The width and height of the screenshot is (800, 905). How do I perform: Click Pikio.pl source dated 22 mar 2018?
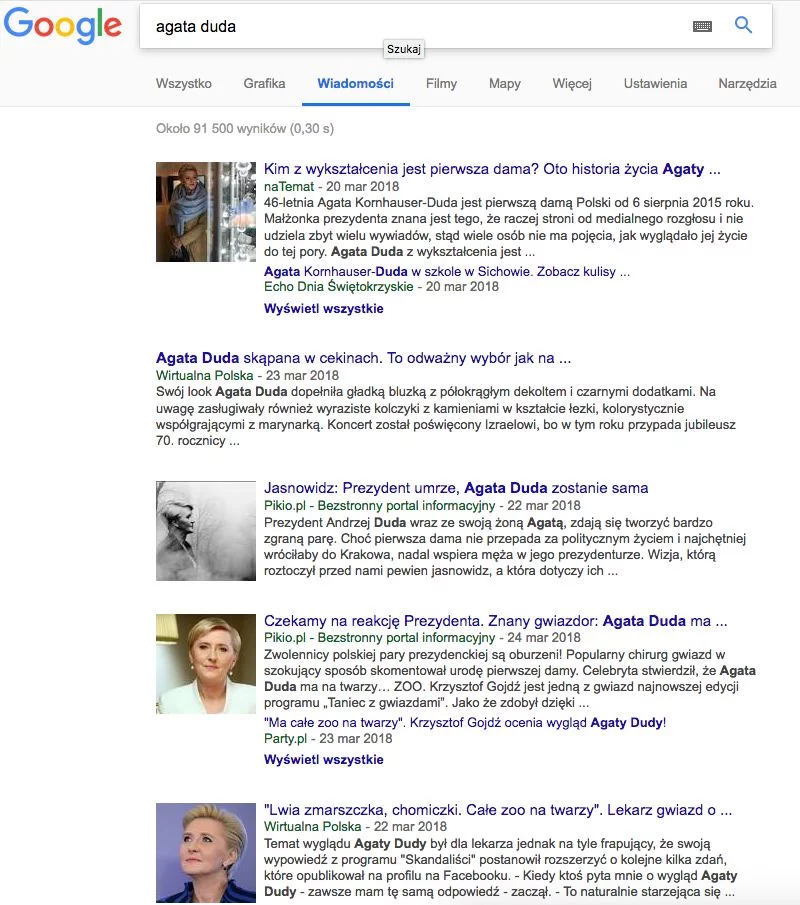[x=379, y=506]
